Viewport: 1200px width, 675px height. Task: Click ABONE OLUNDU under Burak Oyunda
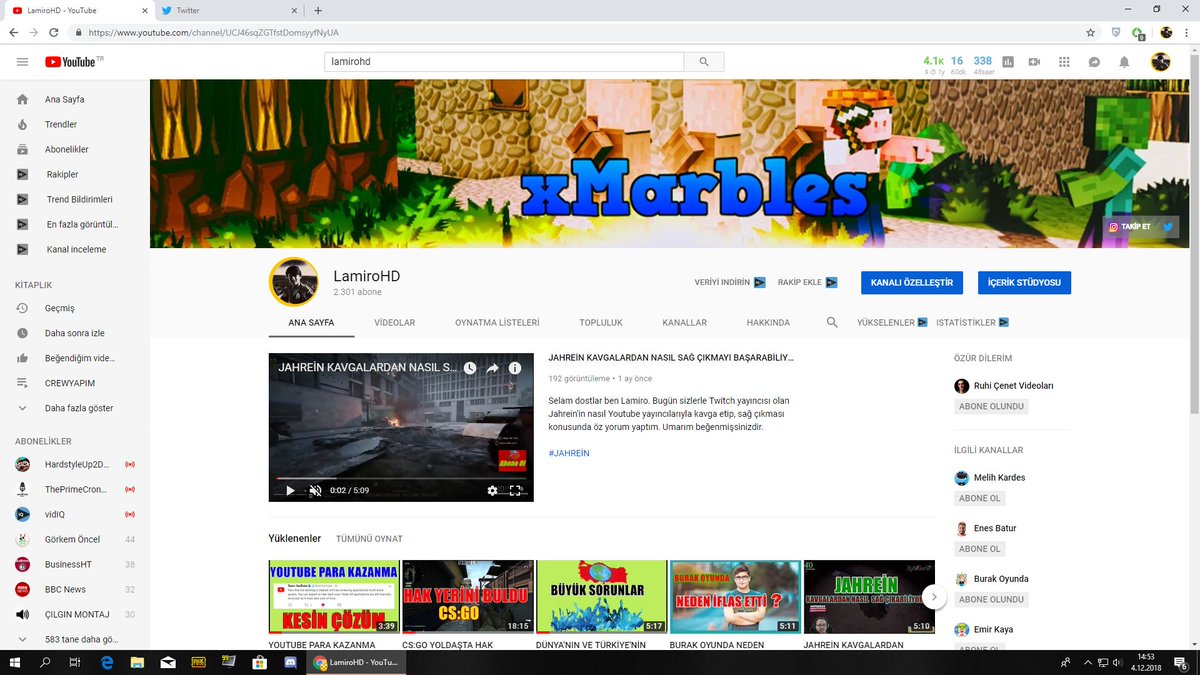pos(991,599)
